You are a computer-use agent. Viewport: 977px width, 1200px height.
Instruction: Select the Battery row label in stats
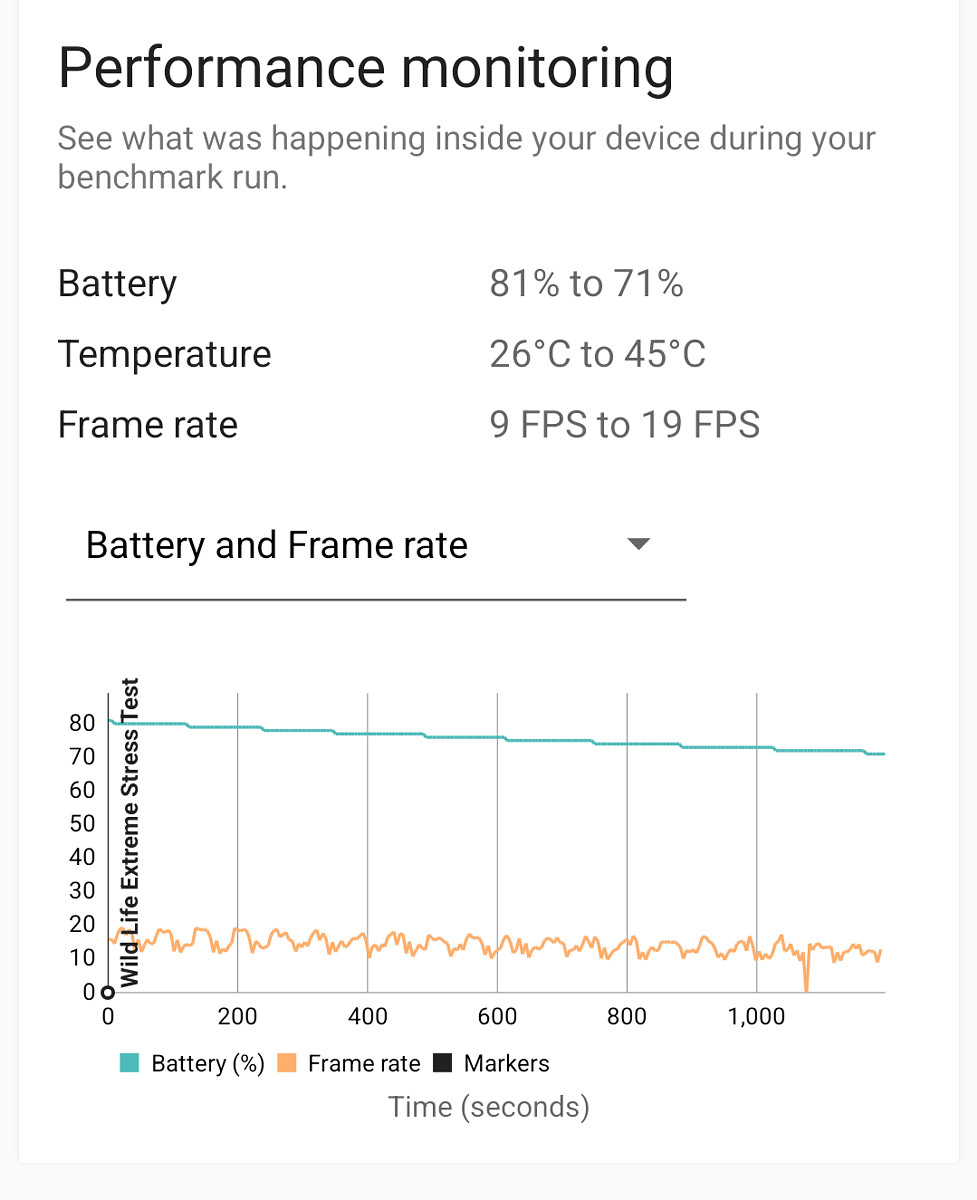tap(117, 284)
